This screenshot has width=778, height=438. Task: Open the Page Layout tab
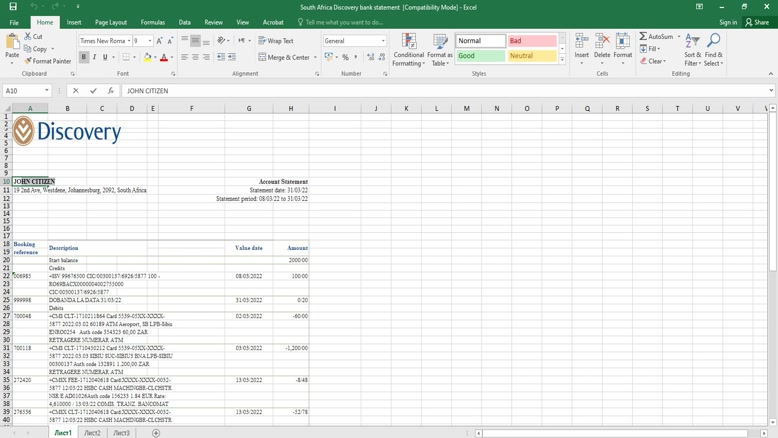pos(111,22)
